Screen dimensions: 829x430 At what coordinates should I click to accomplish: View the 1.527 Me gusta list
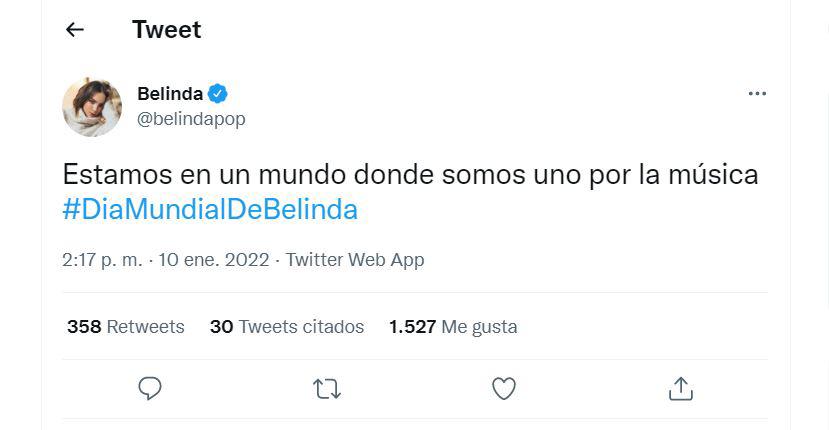[x=453, y=327]
